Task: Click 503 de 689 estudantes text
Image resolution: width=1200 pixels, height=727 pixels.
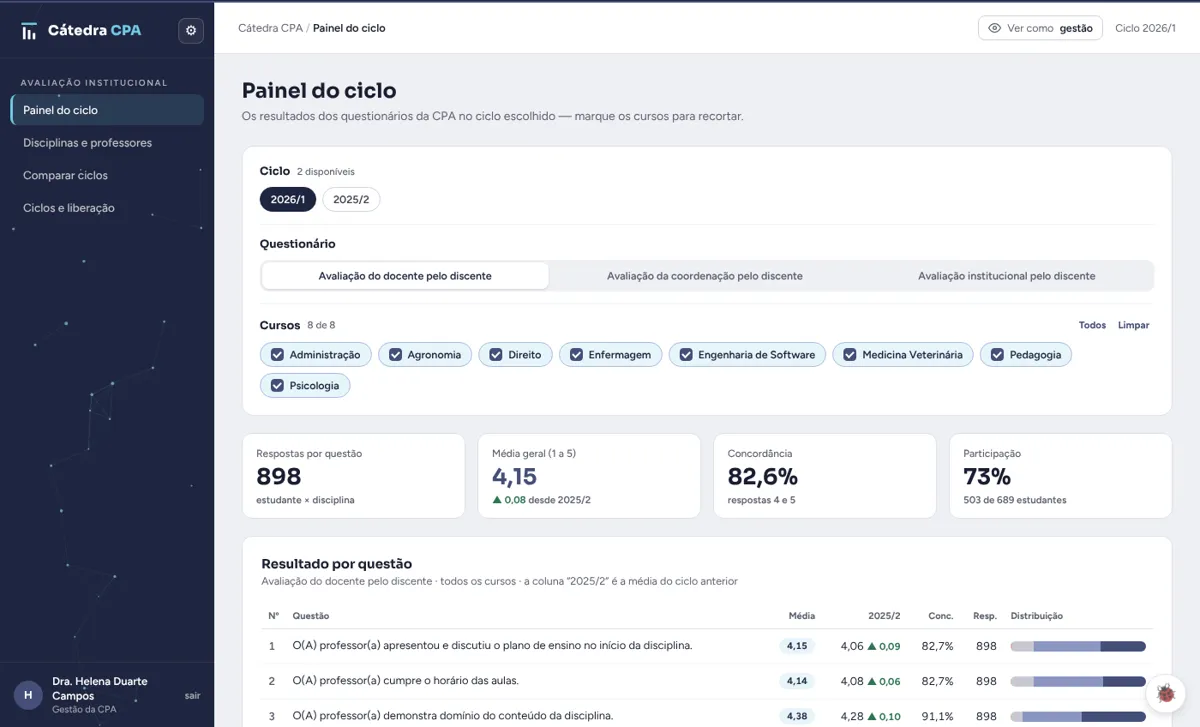Action: pos(1015,500)
